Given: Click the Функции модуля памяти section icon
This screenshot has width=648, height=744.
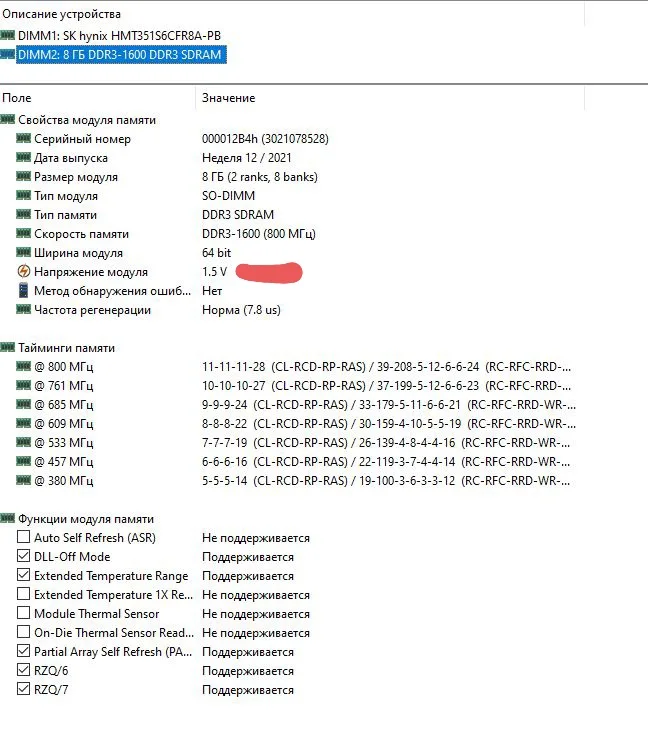Looking at the screenshot, I should pos(8,518).
